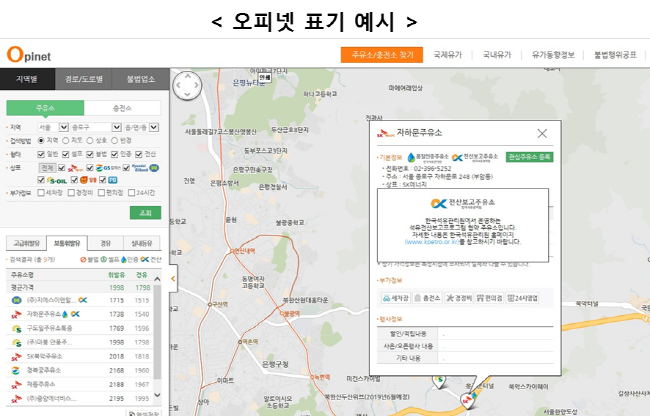Image resolution: width=650 pixels, height=416 pixels.
Task: Switch to the 경로/도로별 tab
Action: pos(83,79)
